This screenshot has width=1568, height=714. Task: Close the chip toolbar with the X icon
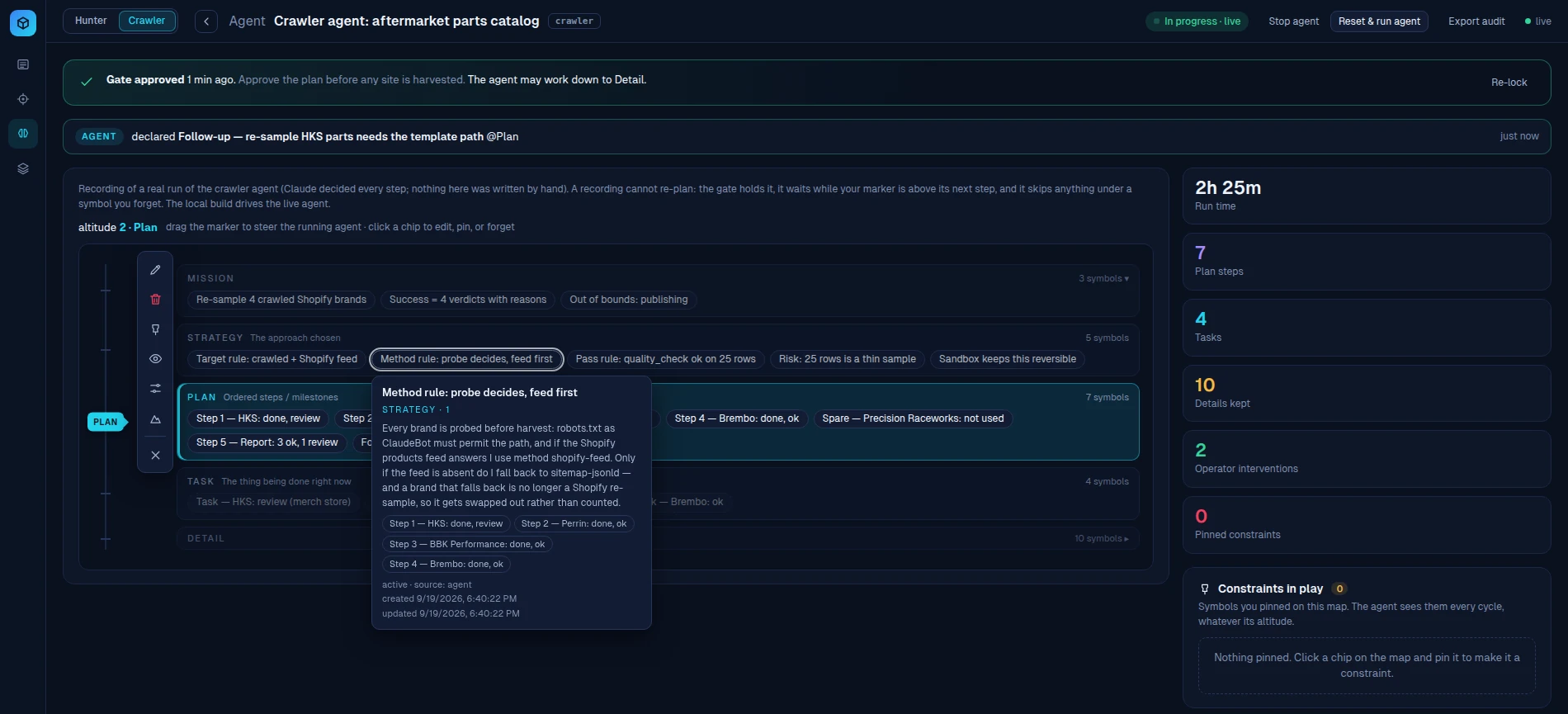[155, 455]
